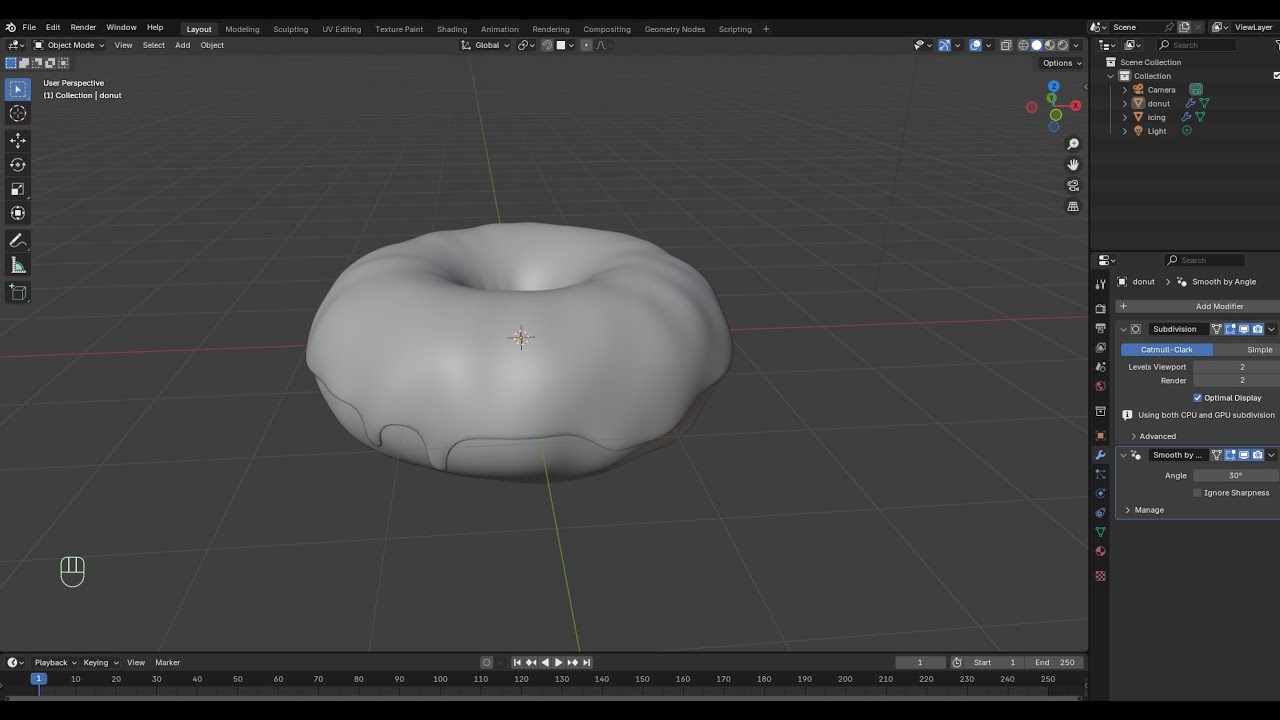
Task: Uncheck the Optimal Display checkbox
Action: (x=1198, y=398)
